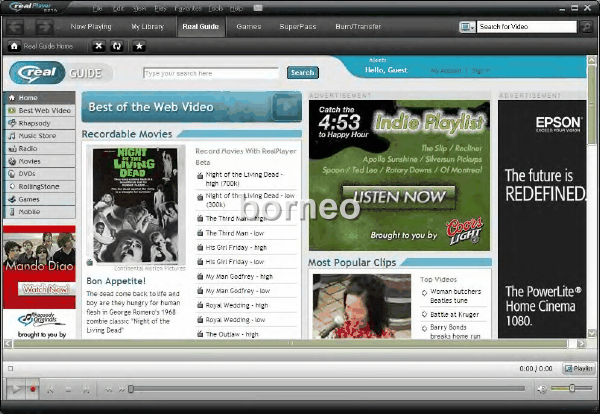Click Watch Now on Mando Diao ad
The image size is (600, 414).
46,289
